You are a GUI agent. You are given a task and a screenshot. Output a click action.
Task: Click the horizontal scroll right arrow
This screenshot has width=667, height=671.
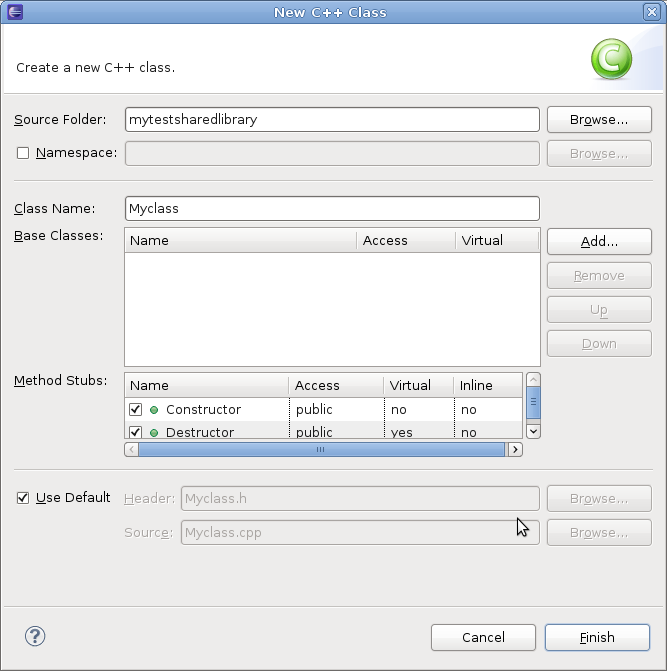(515, 449)
